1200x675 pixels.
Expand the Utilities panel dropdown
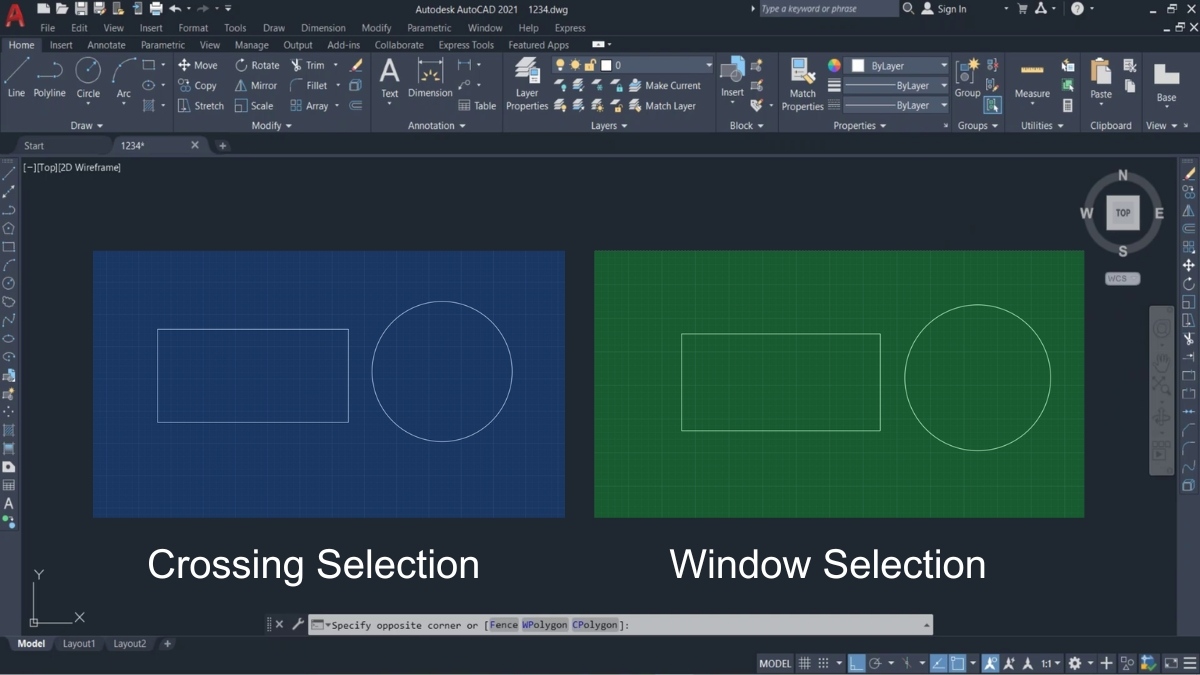1041,126
